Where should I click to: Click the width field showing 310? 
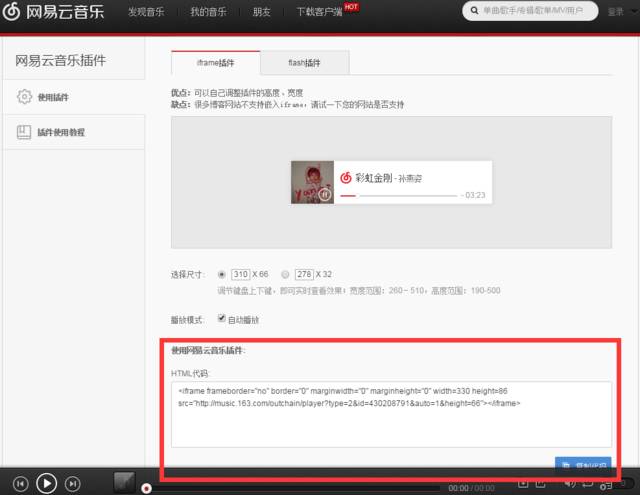(241, 274)
